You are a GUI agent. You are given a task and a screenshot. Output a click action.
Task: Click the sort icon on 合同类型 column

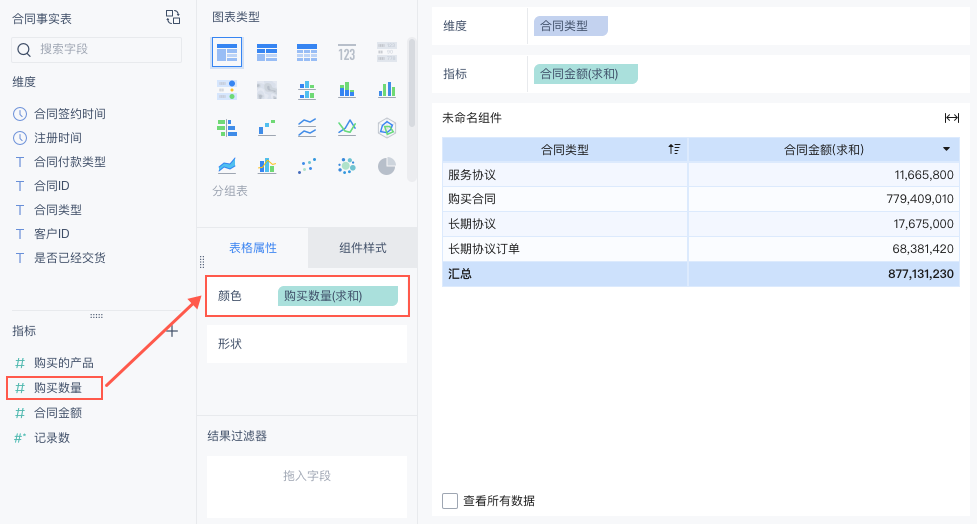[675, 149]
